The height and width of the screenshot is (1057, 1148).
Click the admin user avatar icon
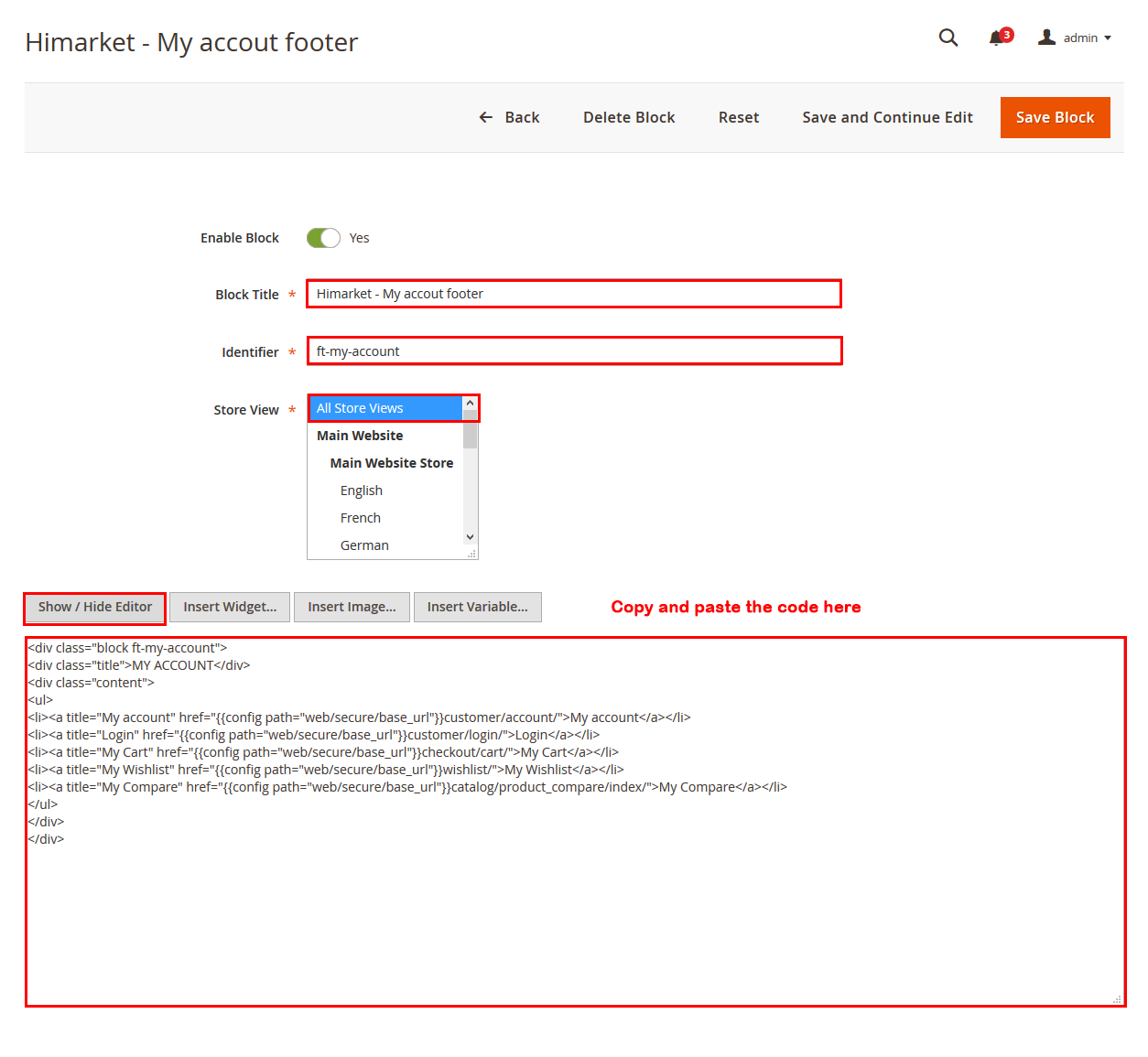point(1046,38)
